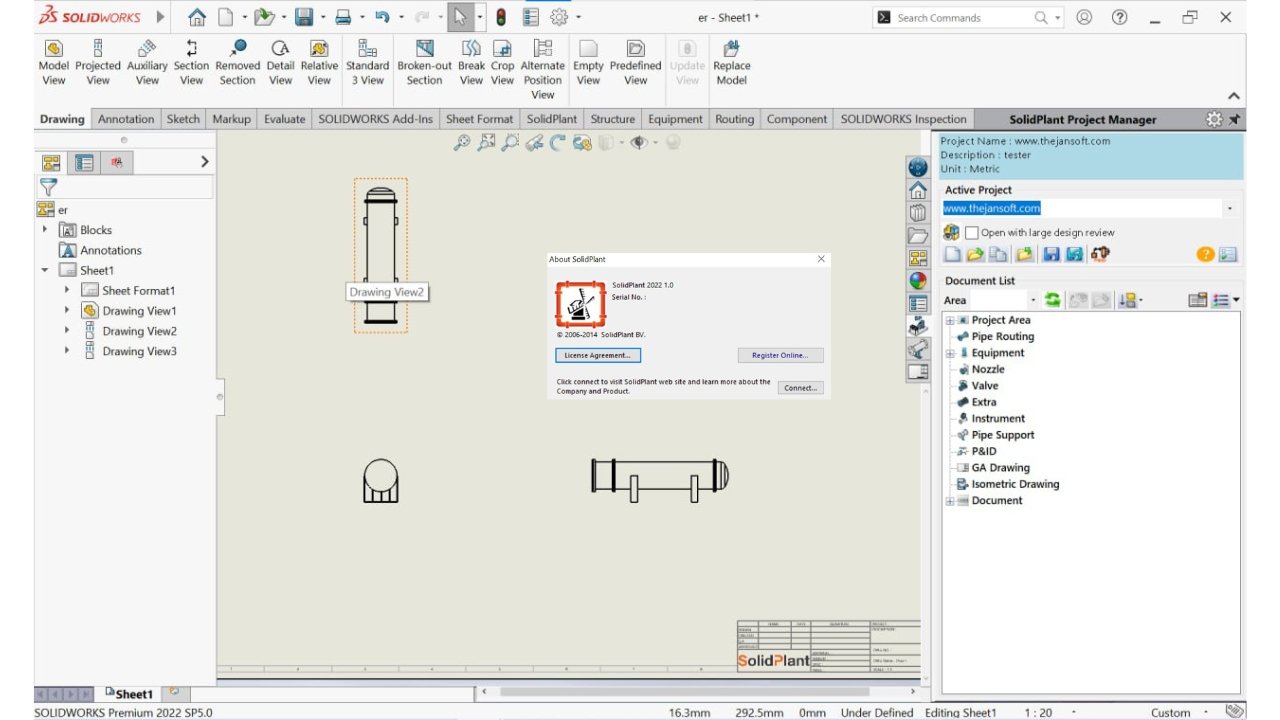Expand the Drawing View1 node
1280x720 pixels.
point(67,311)
